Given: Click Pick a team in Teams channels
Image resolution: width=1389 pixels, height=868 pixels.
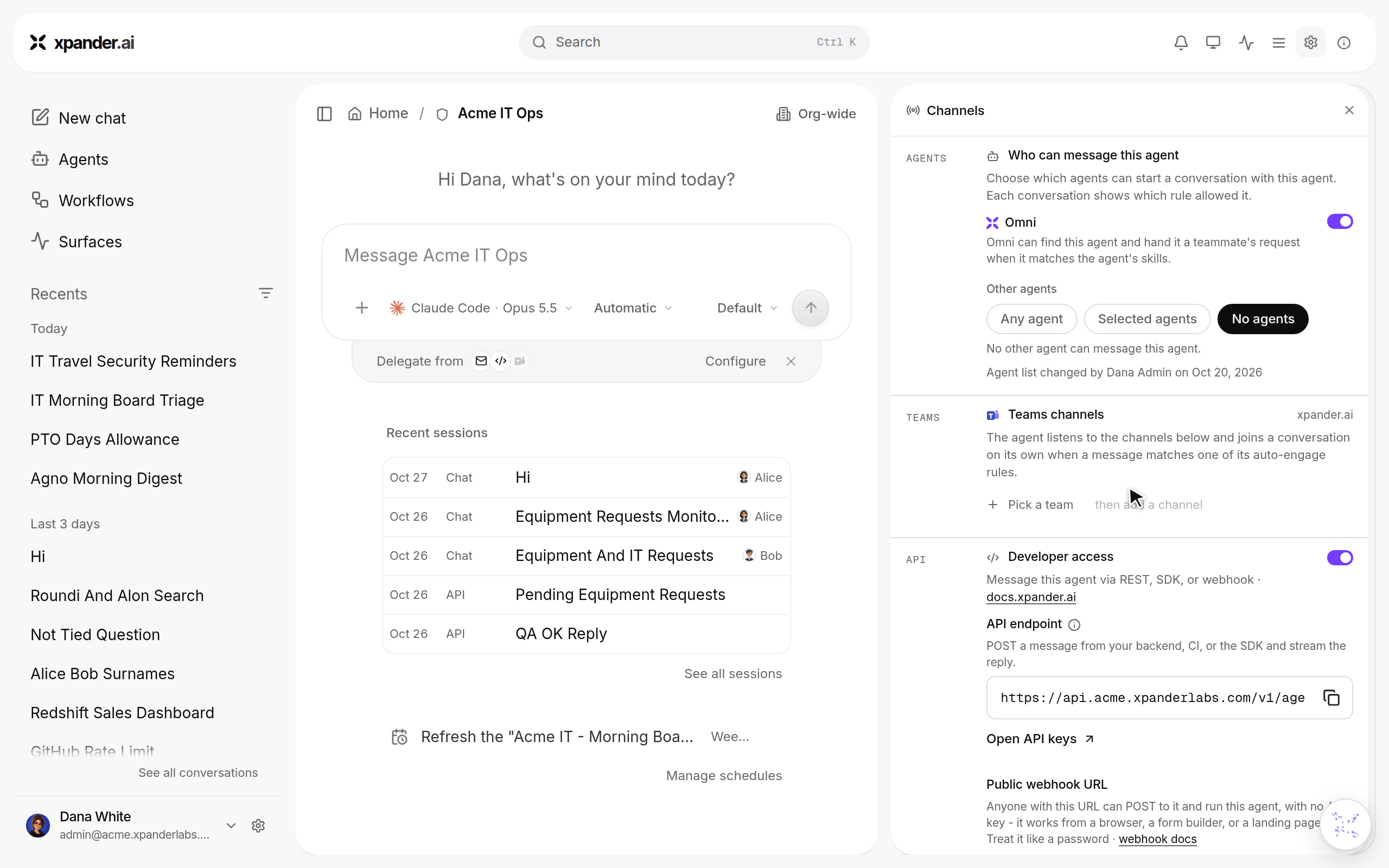Looking at the screenshot, I should pyautogui.click(x=1030, y=505).
